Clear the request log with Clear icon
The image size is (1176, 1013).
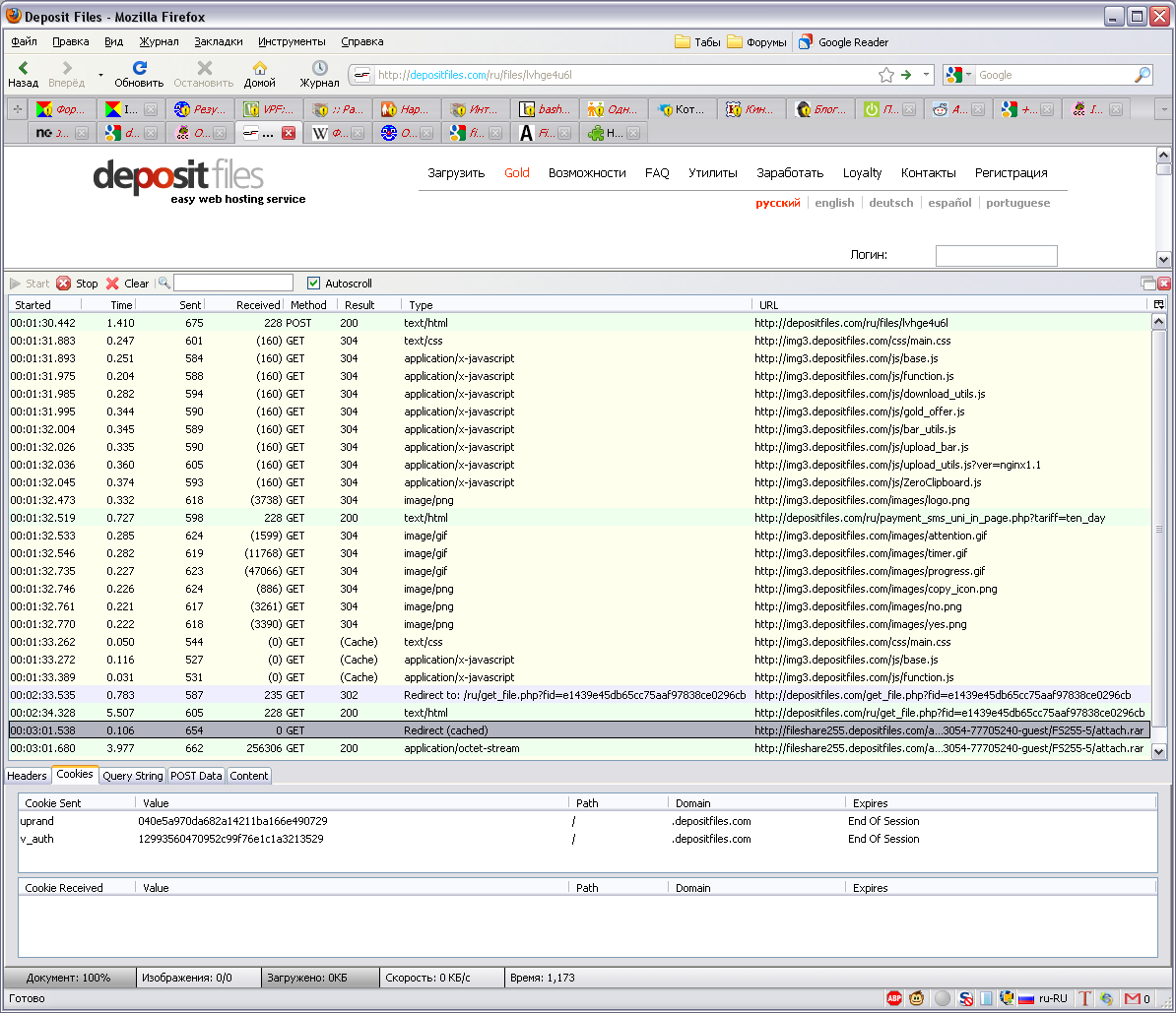[112, 284]
